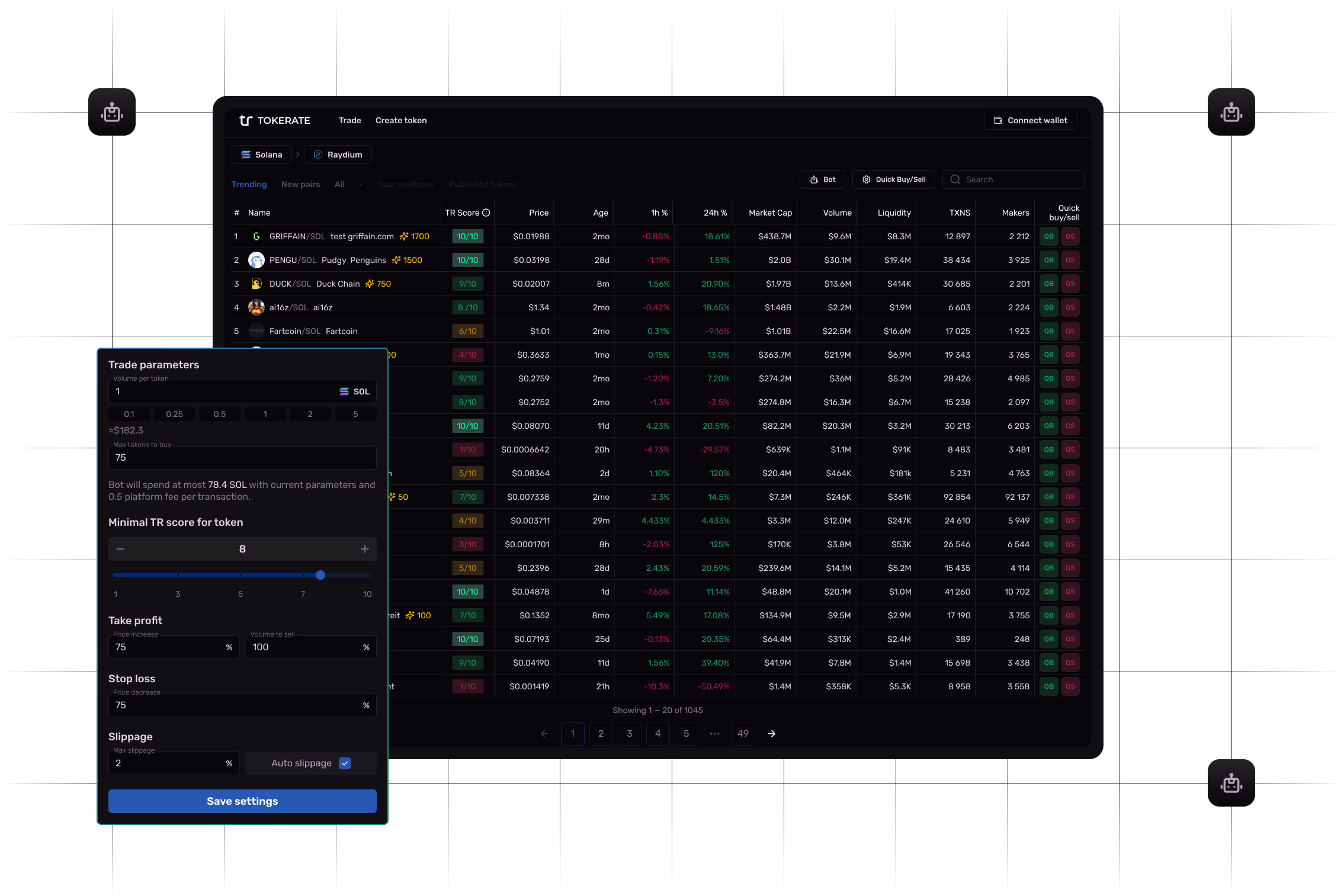The height and width of the screenshot is (896, 1344).
Task: Select the 5 volume preset
Action: (x=355, y=414)
